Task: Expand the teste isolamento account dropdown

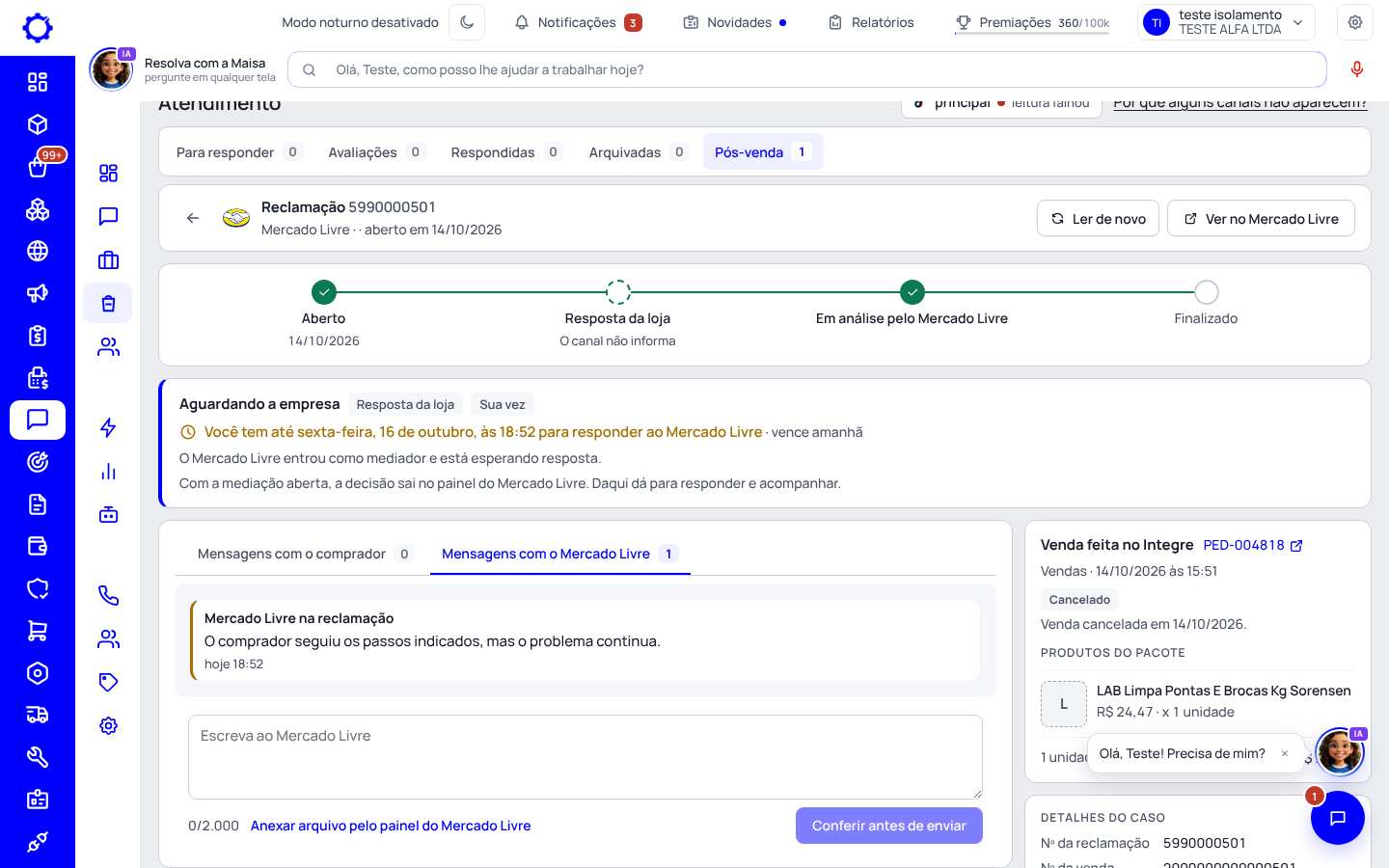Action: tap(1227, 22)
